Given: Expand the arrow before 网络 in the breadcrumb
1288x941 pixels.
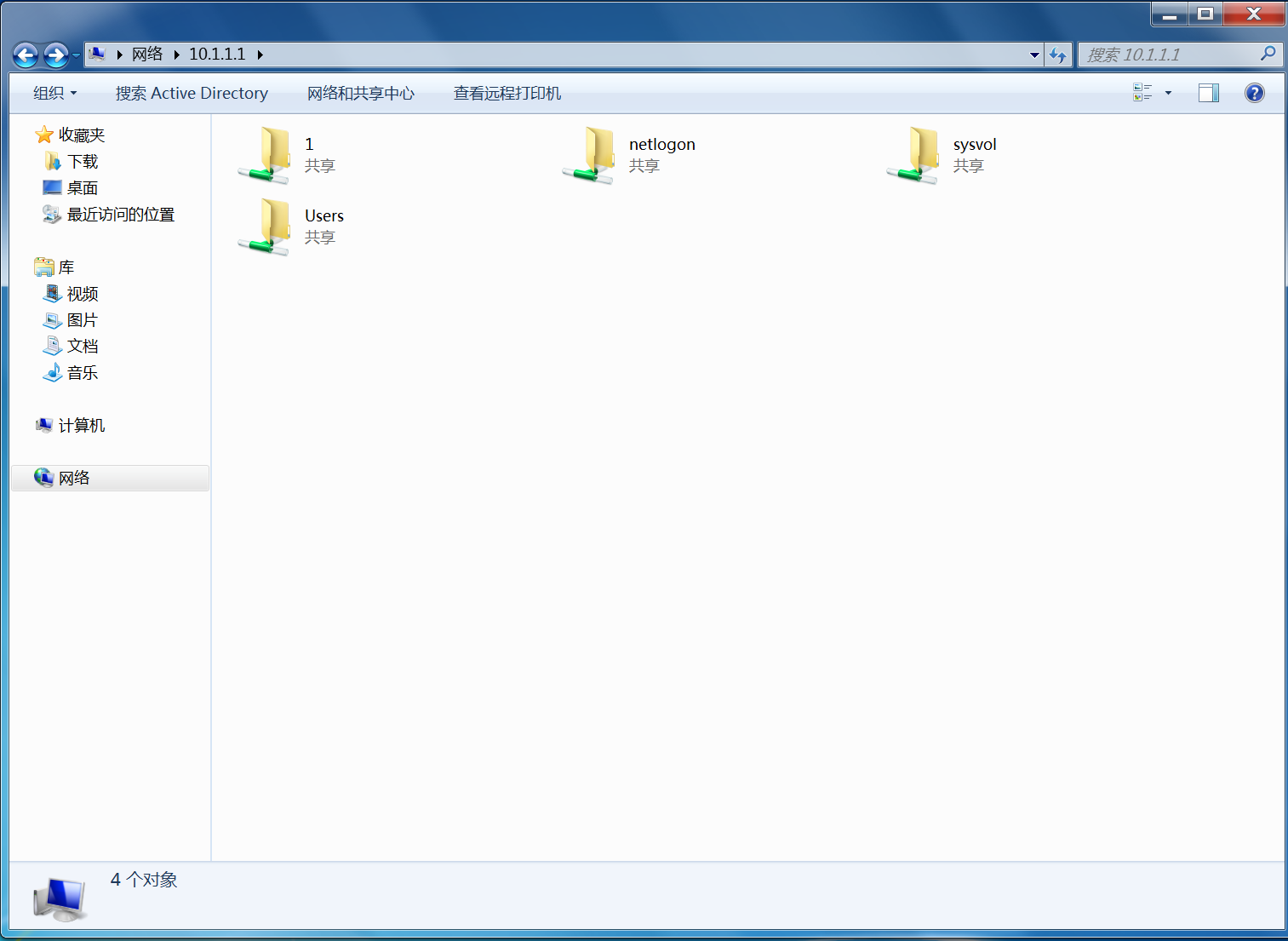Looking at the screenshot, I should 120,55.
